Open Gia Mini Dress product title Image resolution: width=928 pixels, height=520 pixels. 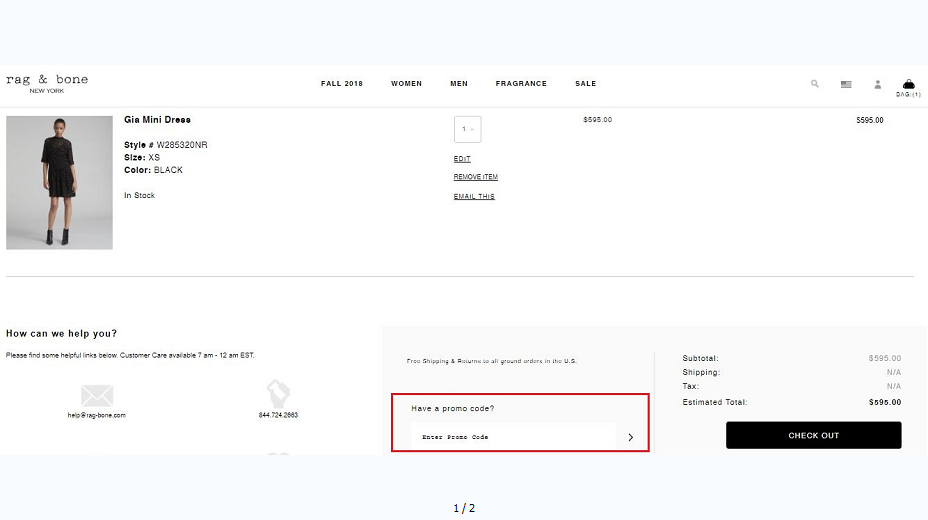coord(157,119)
